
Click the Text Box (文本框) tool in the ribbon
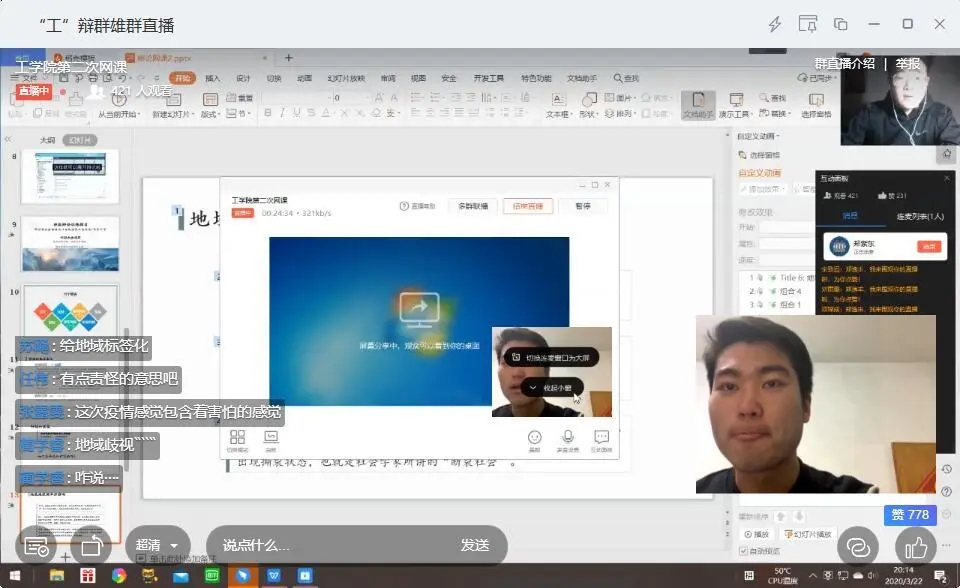558,105
